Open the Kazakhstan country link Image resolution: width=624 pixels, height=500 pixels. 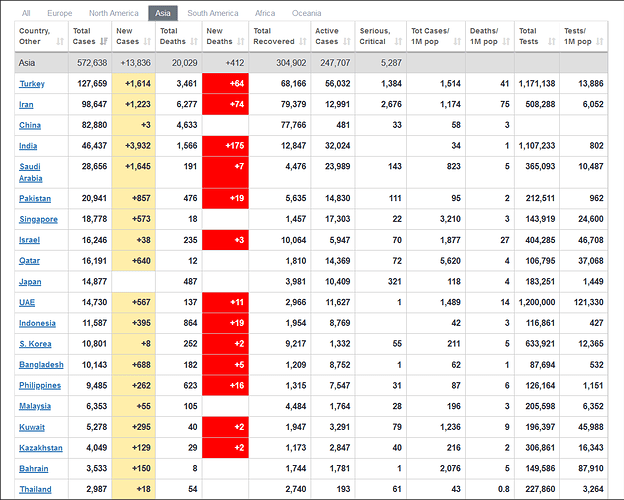(x=41, y=447)
